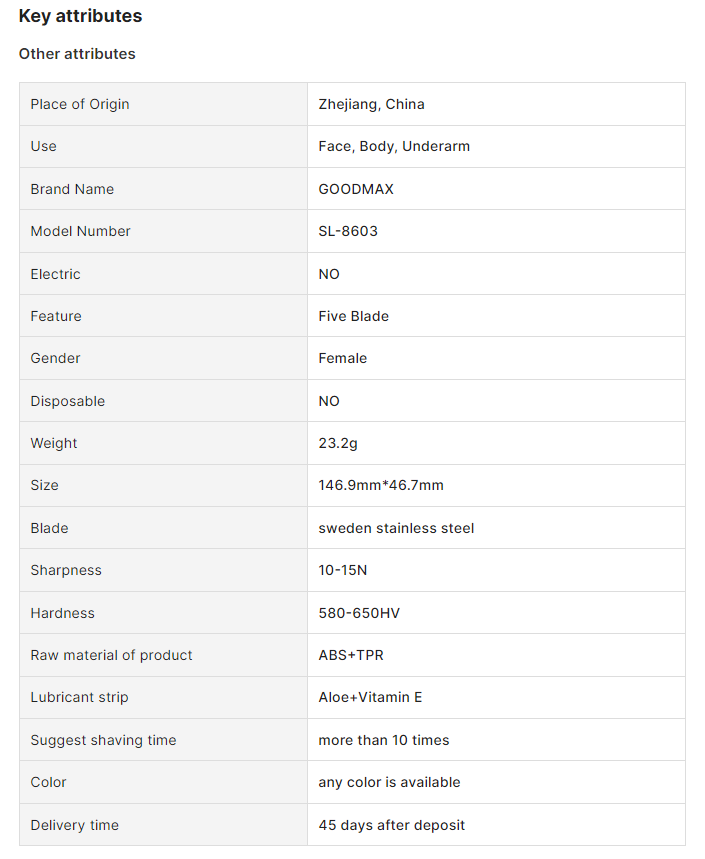Click the Five Blade feature value

[x=353, y=316]
